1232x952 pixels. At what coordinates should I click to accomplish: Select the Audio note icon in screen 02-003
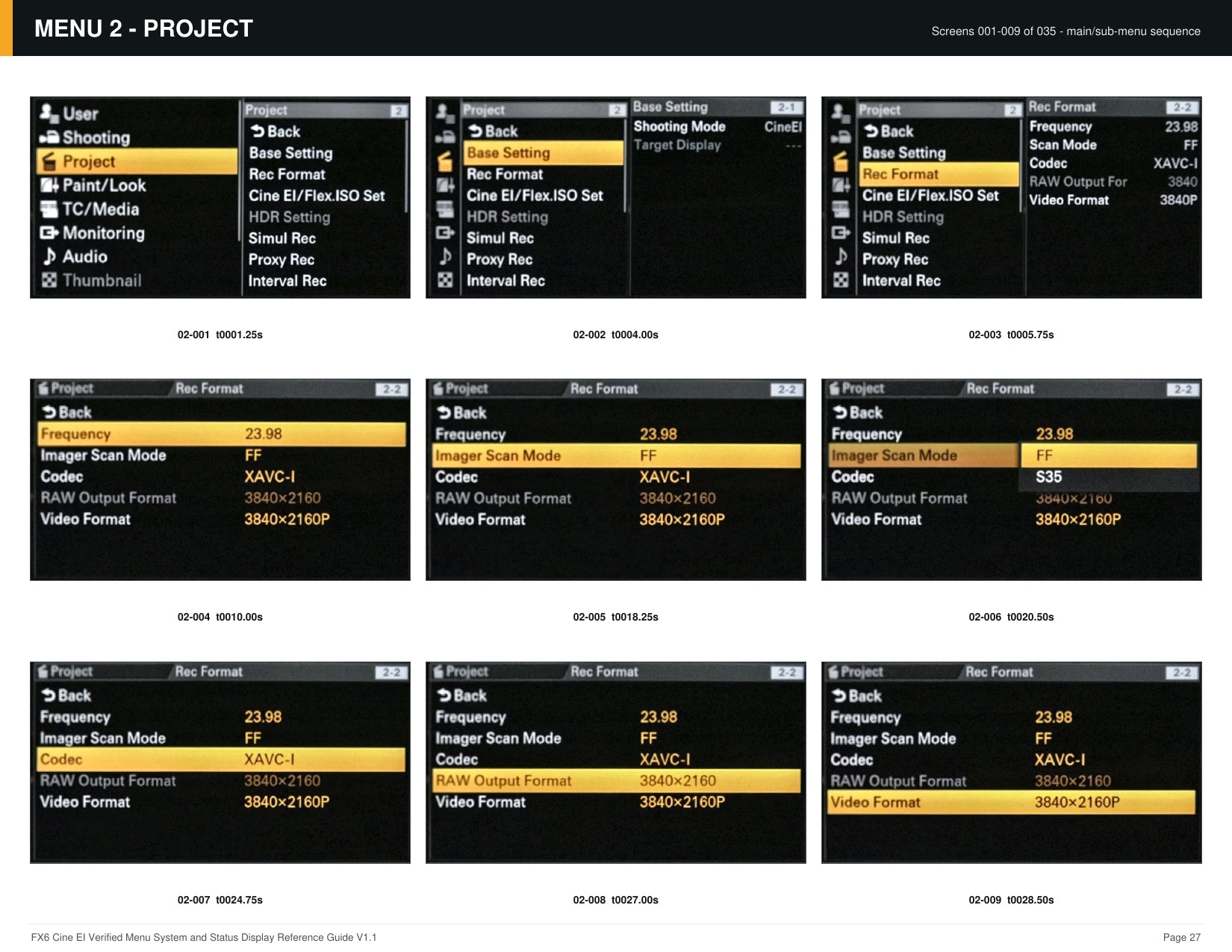pyautogui.click(x=841, y=256)
